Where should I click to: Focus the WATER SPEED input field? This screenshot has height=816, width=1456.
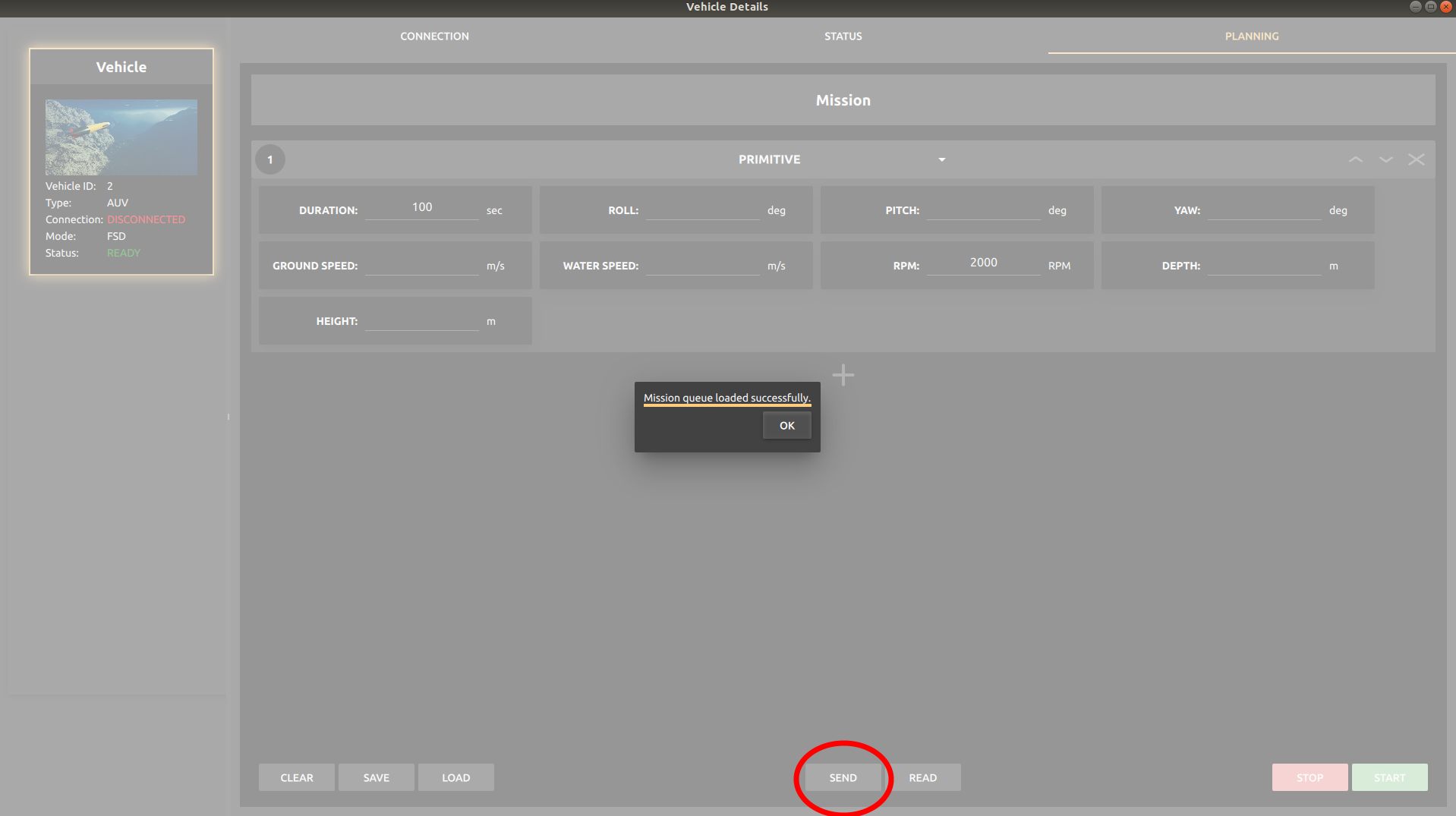click(x=703, y=263)
